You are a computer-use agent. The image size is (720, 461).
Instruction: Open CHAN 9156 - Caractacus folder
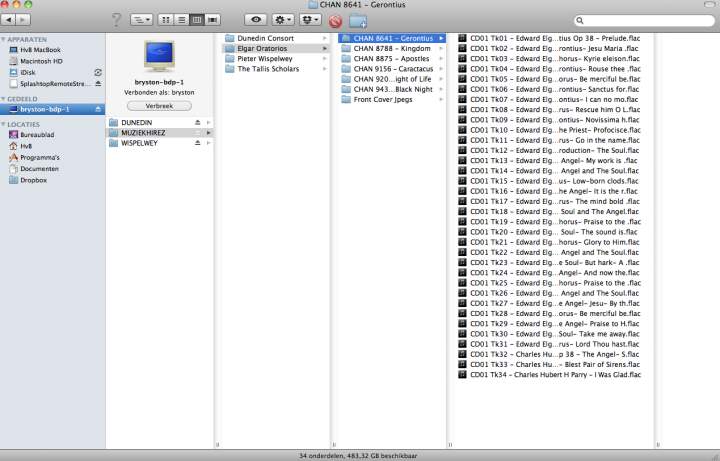(x=392, y=69)
